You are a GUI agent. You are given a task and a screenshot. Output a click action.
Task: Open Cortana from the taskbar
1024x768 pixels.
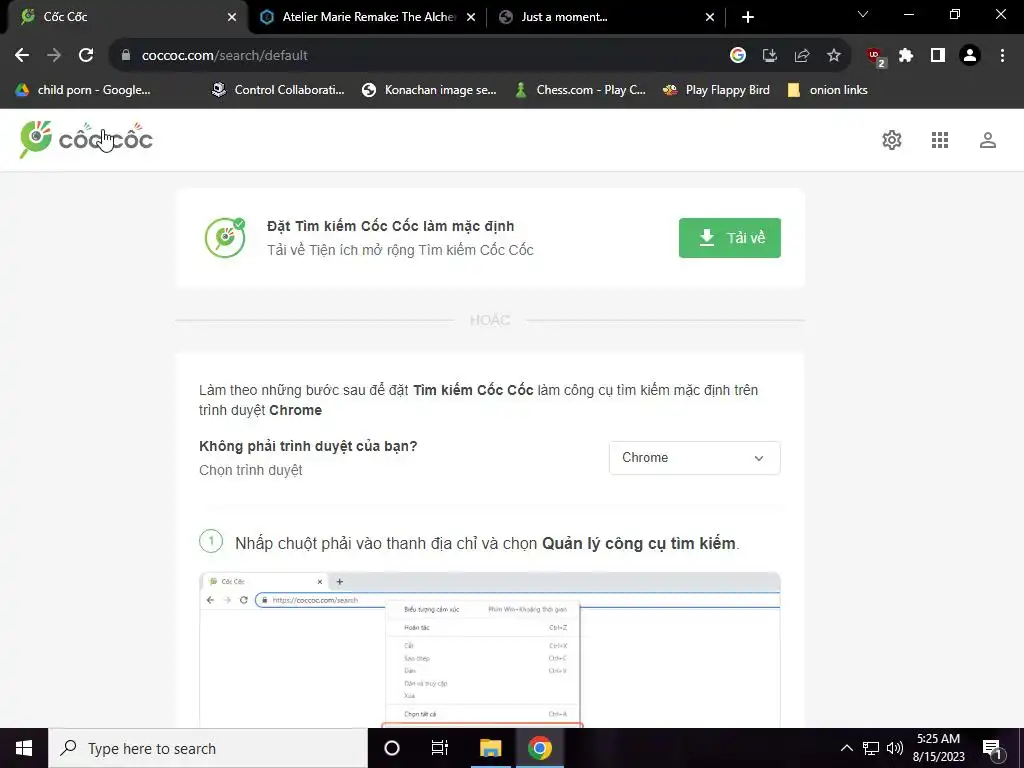(x=392, y=748)
